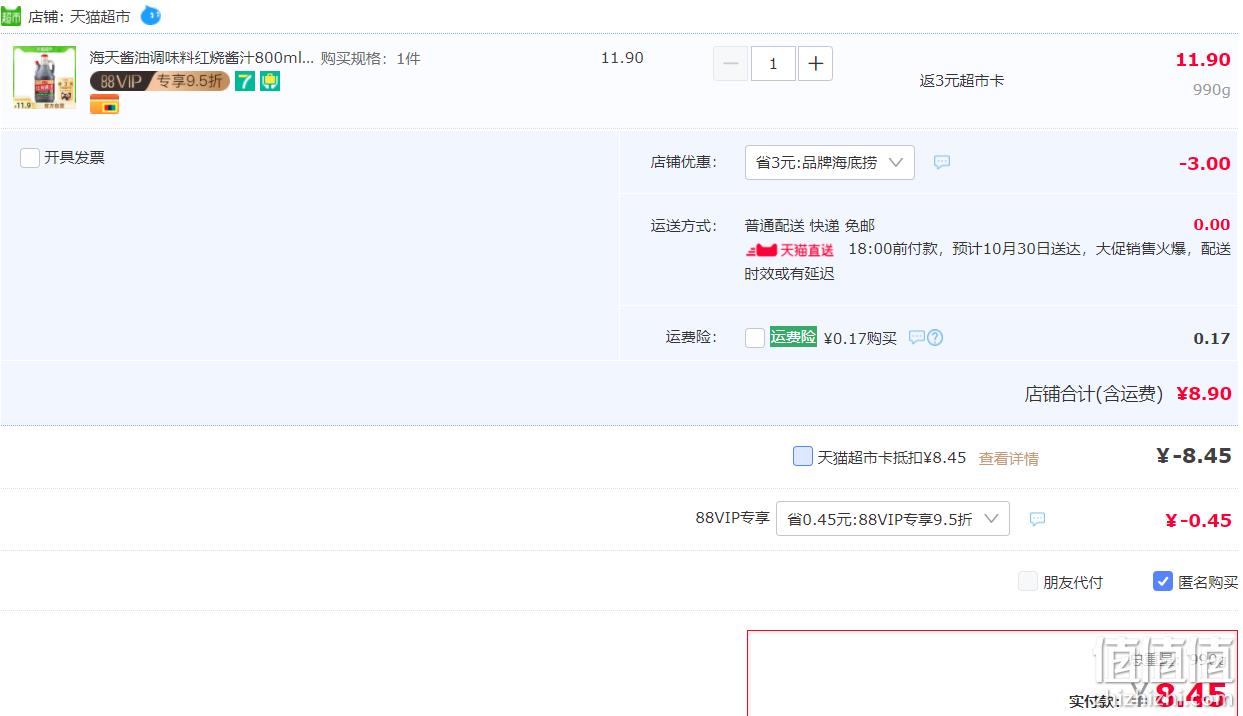Click the green shield service icon
The width and height of the screenshot is (1243, 716).
point(270,81)
